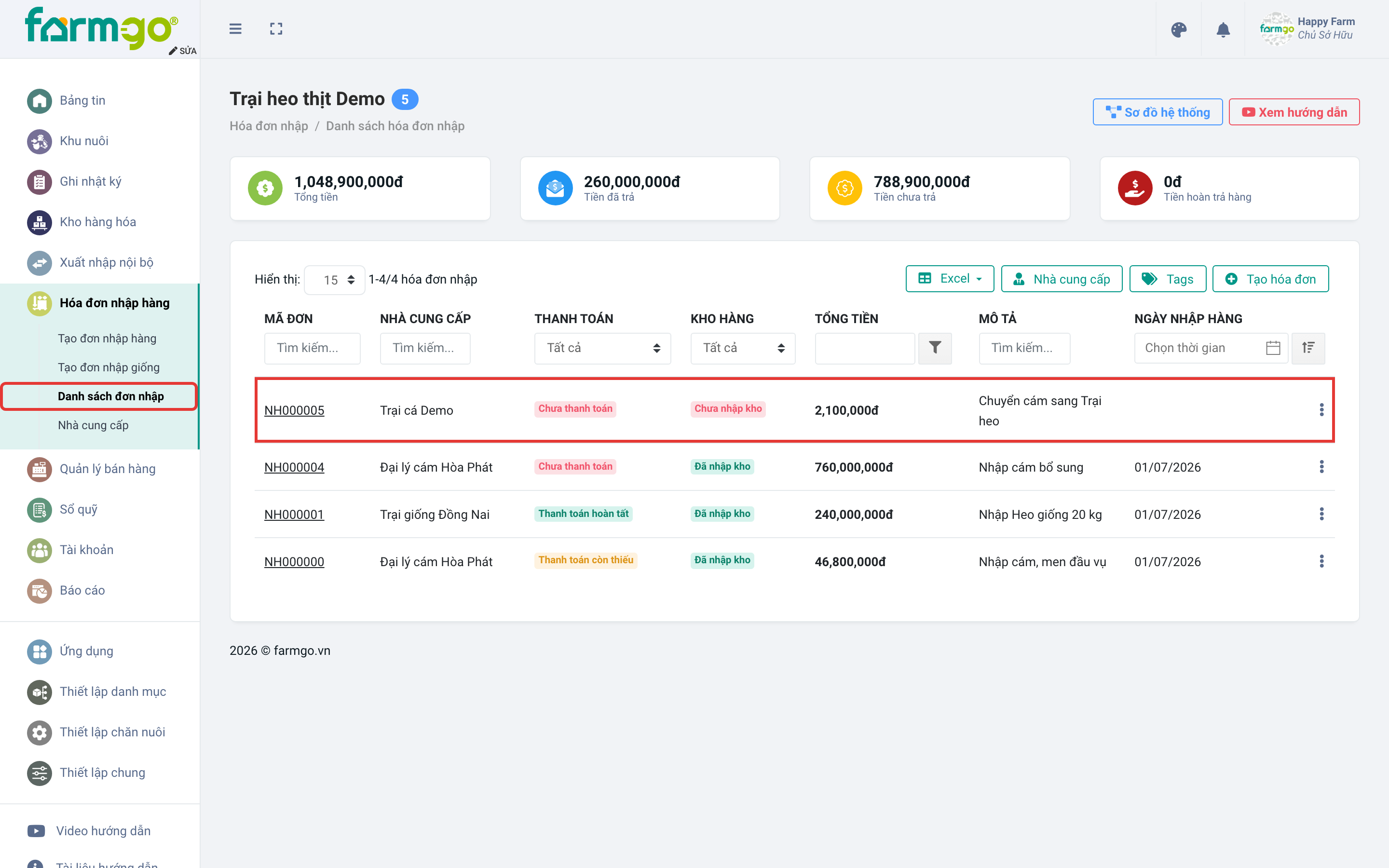The image size is (1389, 868).
Task: Click the sort order icon beside date filter
Action: pos(1308,348)
